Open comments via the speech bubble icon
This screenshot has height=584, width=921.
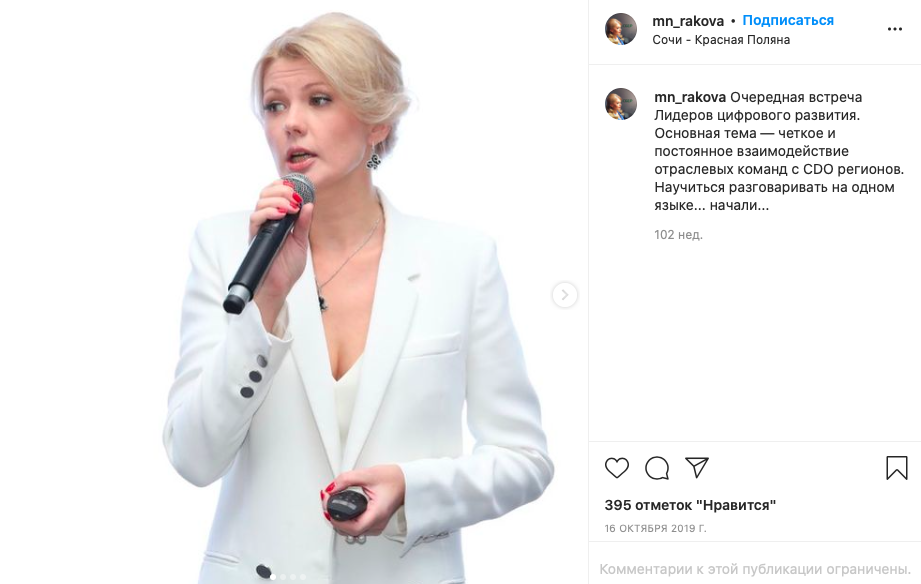click(x=657, y=468)
